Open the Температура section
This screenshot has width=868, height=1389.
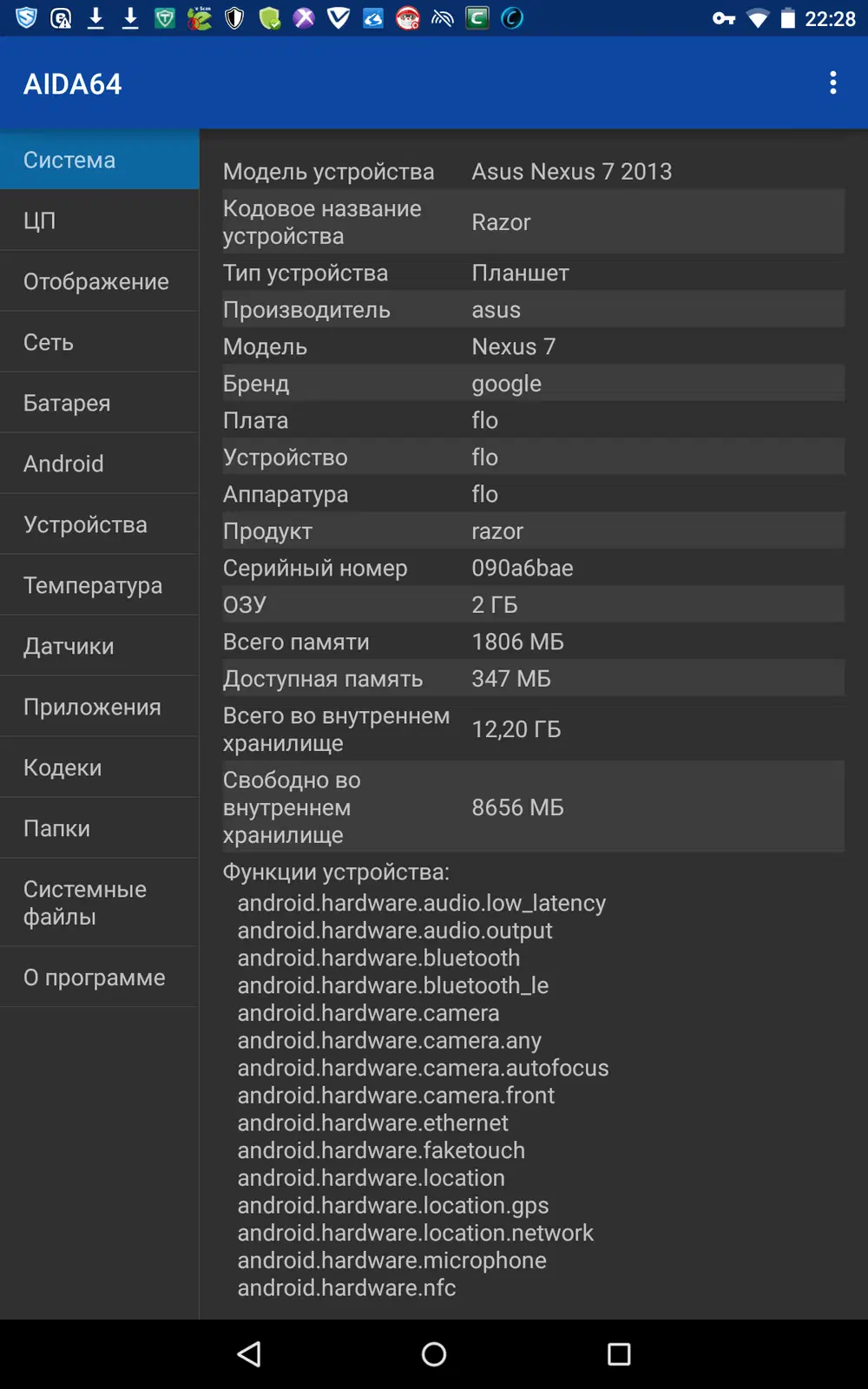click(100, 585)
